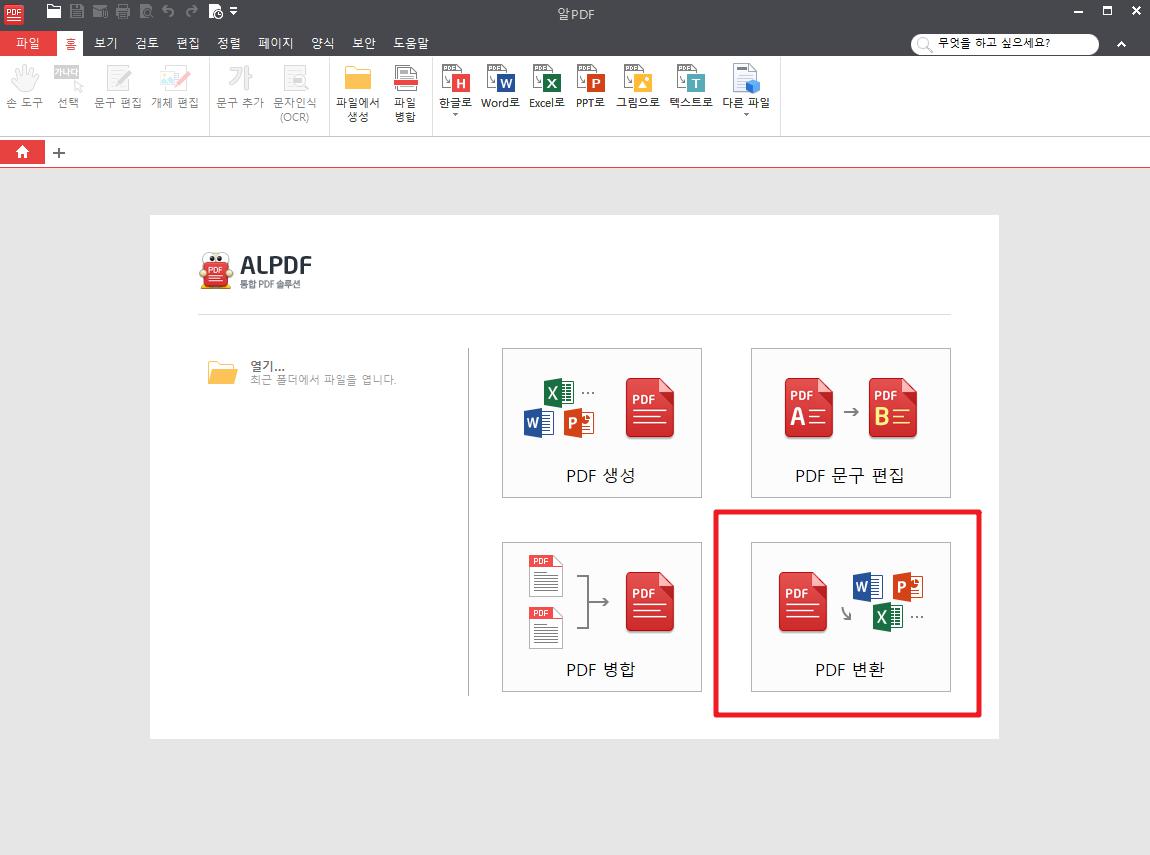Click the 알PDF app logo icon in title bar
This screenshot has height=855, width=1150.
14,13
